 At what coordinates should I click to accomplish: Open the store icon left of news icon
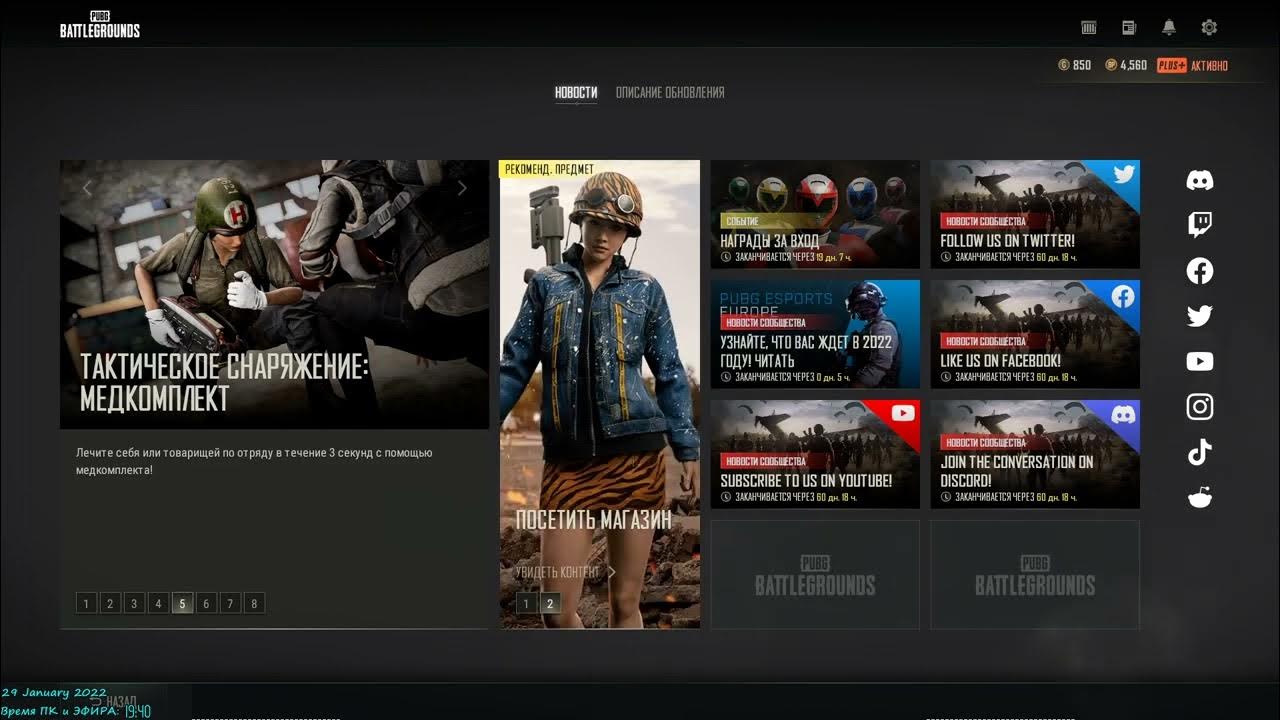tap(1089, 28)
